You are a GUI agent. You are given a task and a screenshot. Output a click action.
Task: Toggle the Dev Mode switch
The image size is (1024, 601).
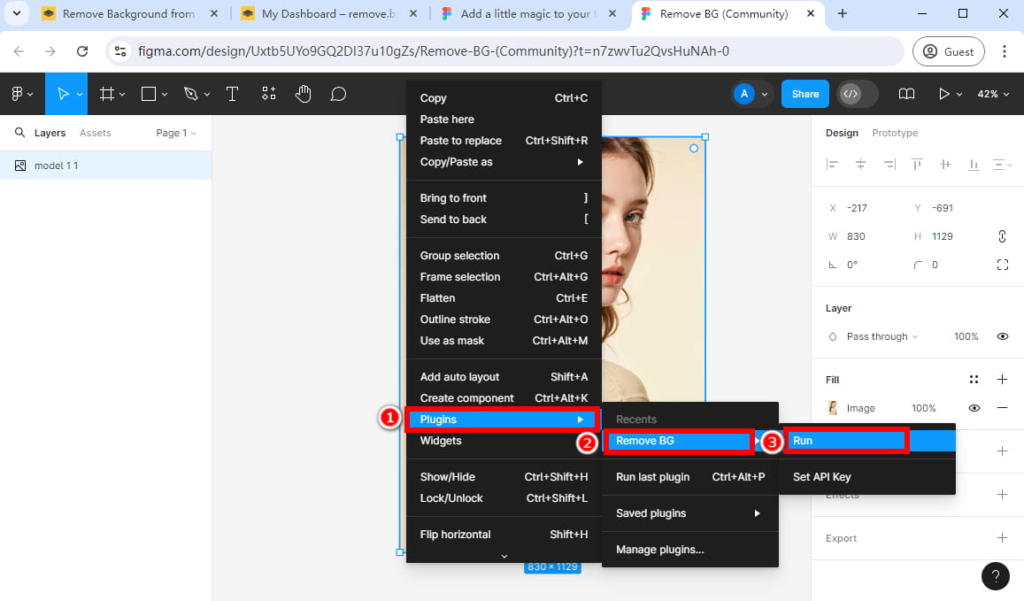(857, 93)
